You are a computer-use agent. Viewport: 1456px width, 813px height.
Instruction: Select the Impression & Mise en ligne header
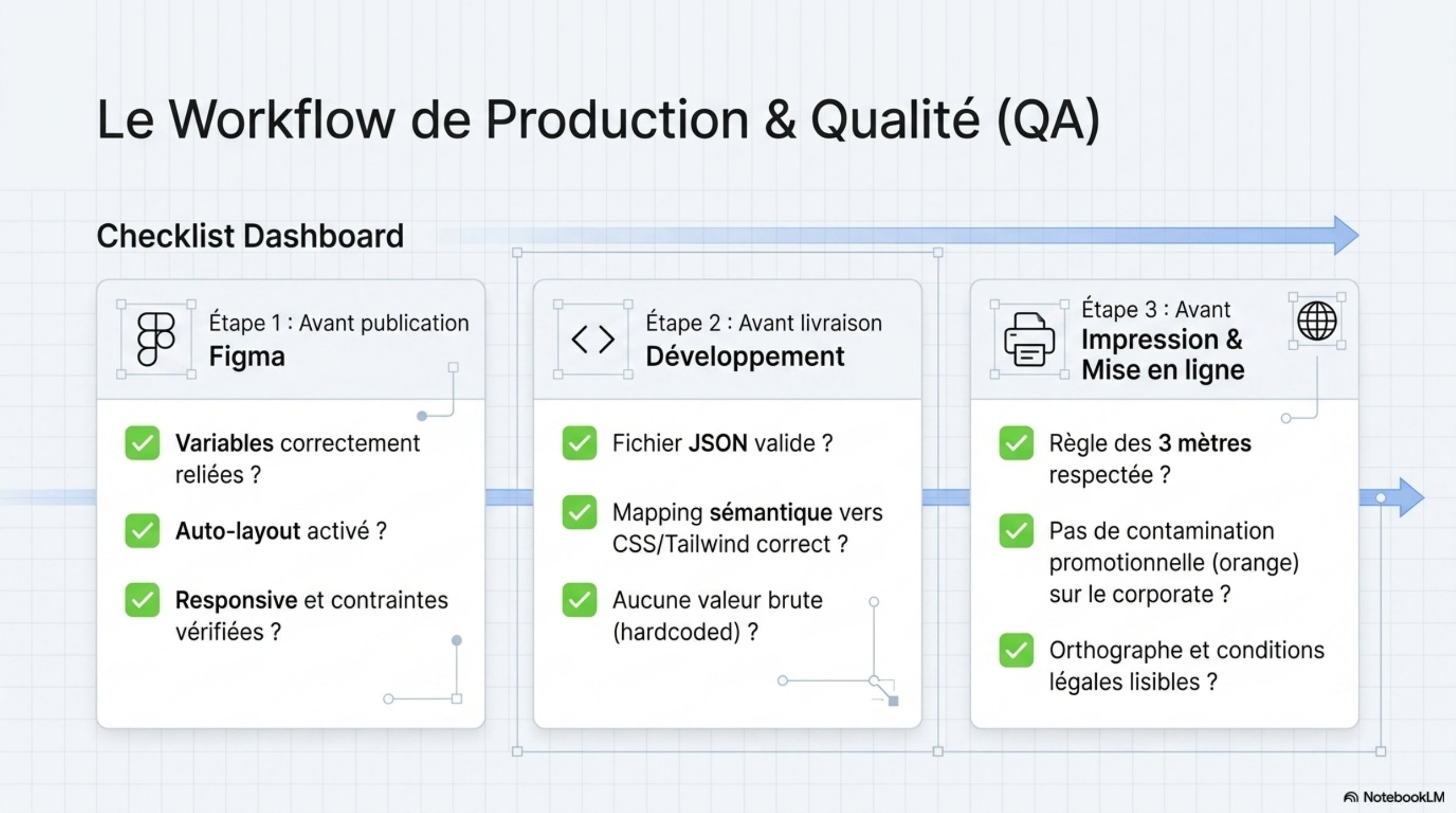[x=1162, y=355]
